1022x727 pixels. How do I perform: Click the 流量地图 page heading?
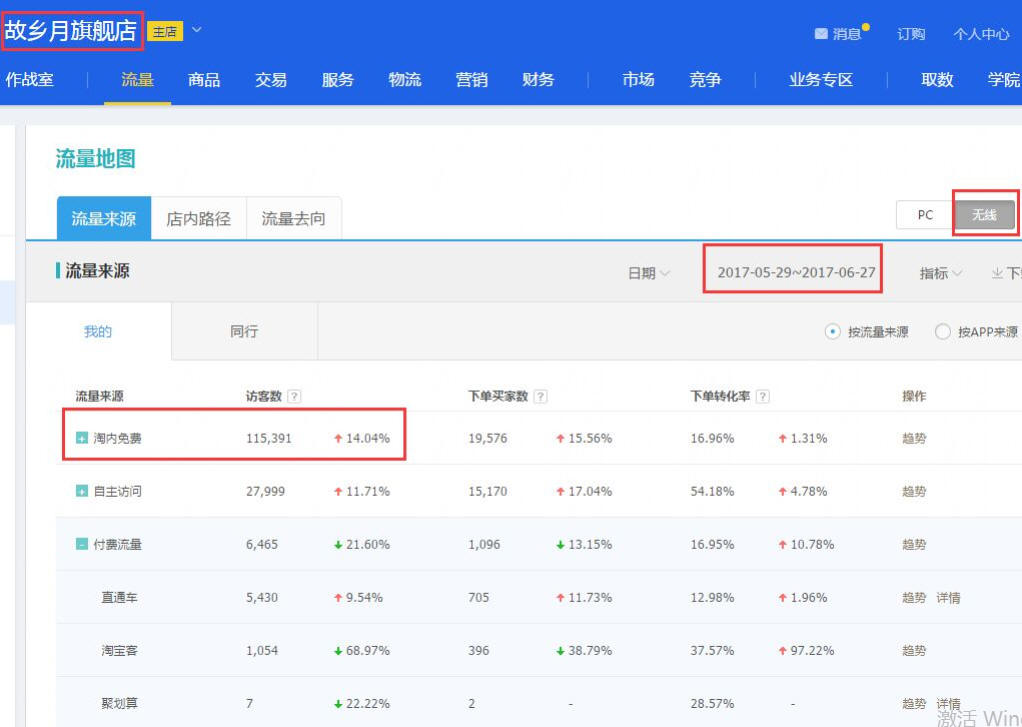(x=95, y=158)
